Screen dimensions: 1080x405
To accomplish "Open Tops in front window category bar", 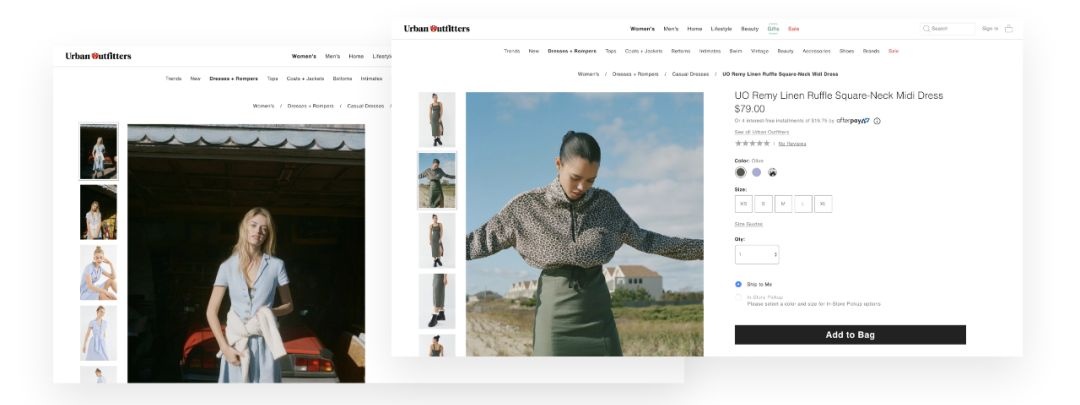I will [611, 51].
